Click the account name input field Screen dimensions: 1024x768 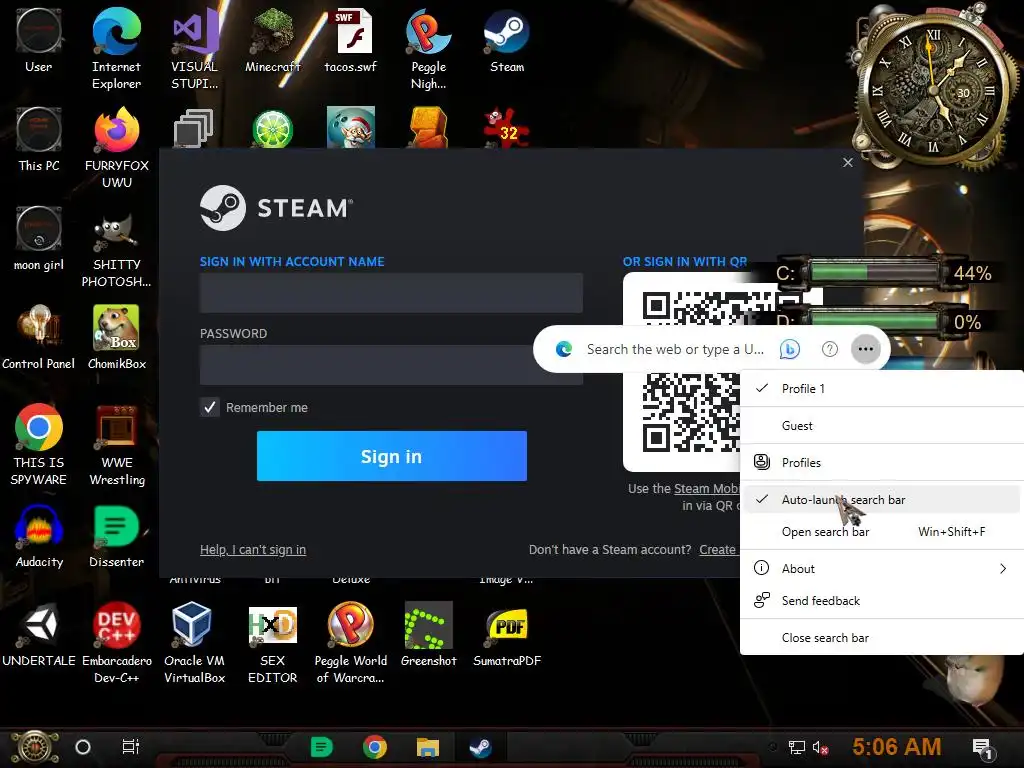click(x=391, y=293)
